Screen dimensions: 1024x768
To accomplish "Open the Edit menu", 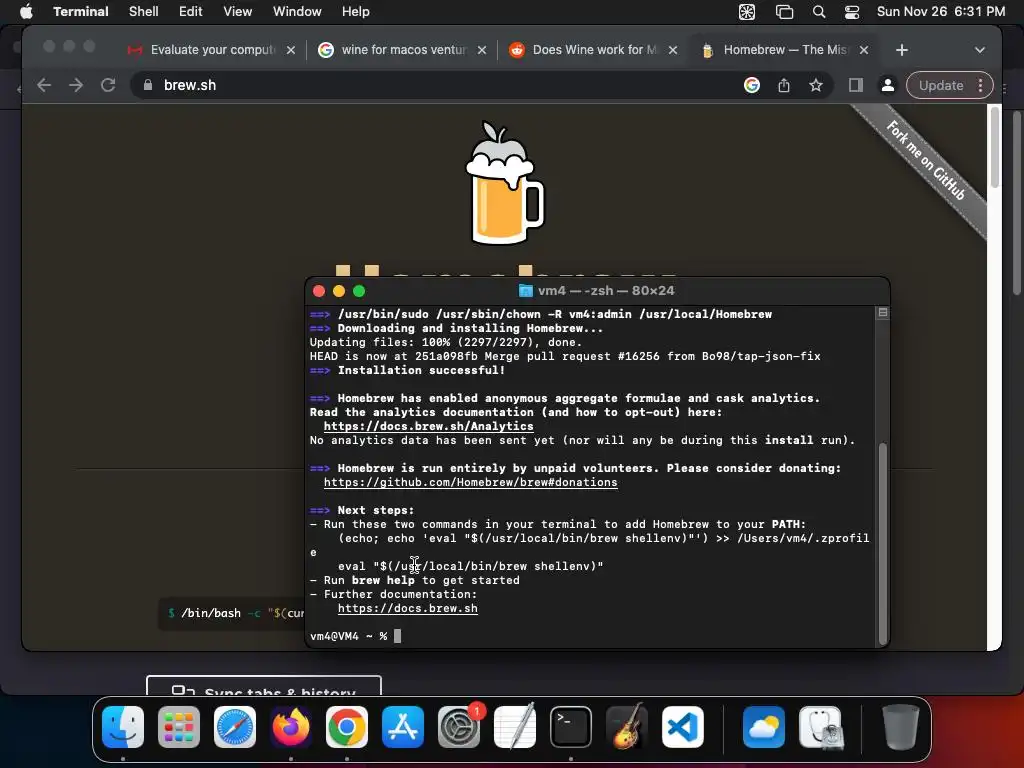I will (191, 12).
